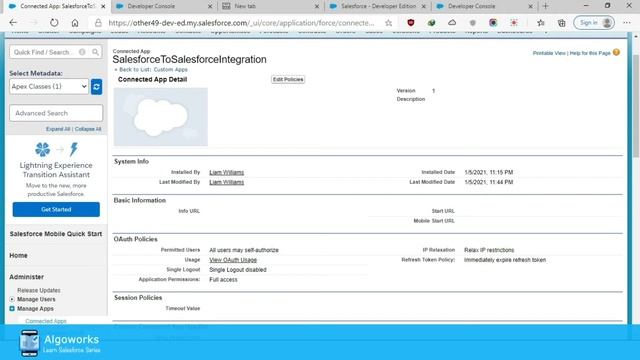
Task: Open the red dotted extension icon
Action: coord(513,22)
